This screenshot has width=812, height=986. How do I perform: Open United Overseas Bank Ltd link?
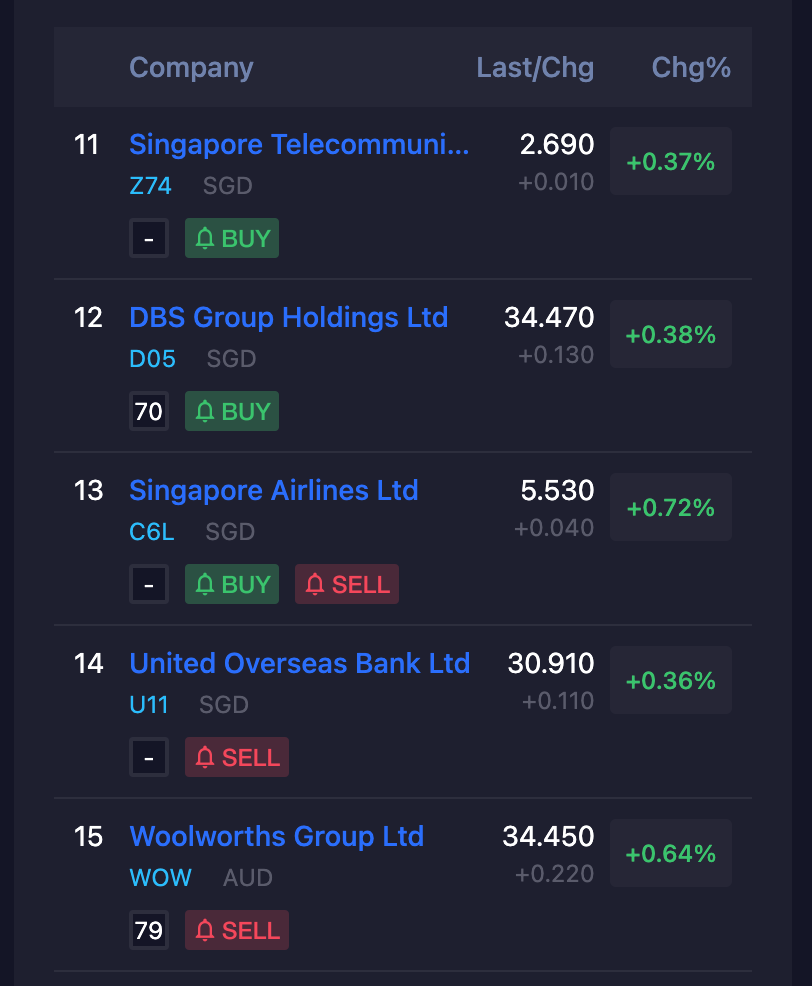pyautogui.click(x=299, y=663)
